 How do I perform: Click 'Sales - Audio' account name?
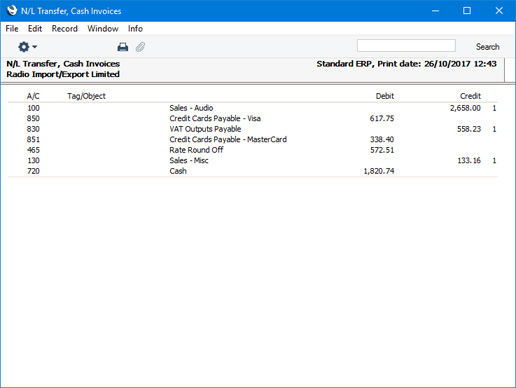[191, 108]
